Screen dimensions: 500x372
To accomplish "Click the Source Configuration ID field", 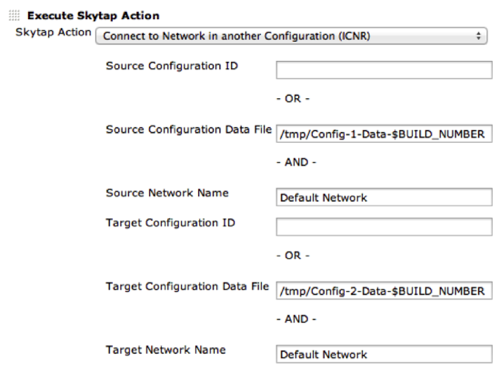I will pos(384,70).
